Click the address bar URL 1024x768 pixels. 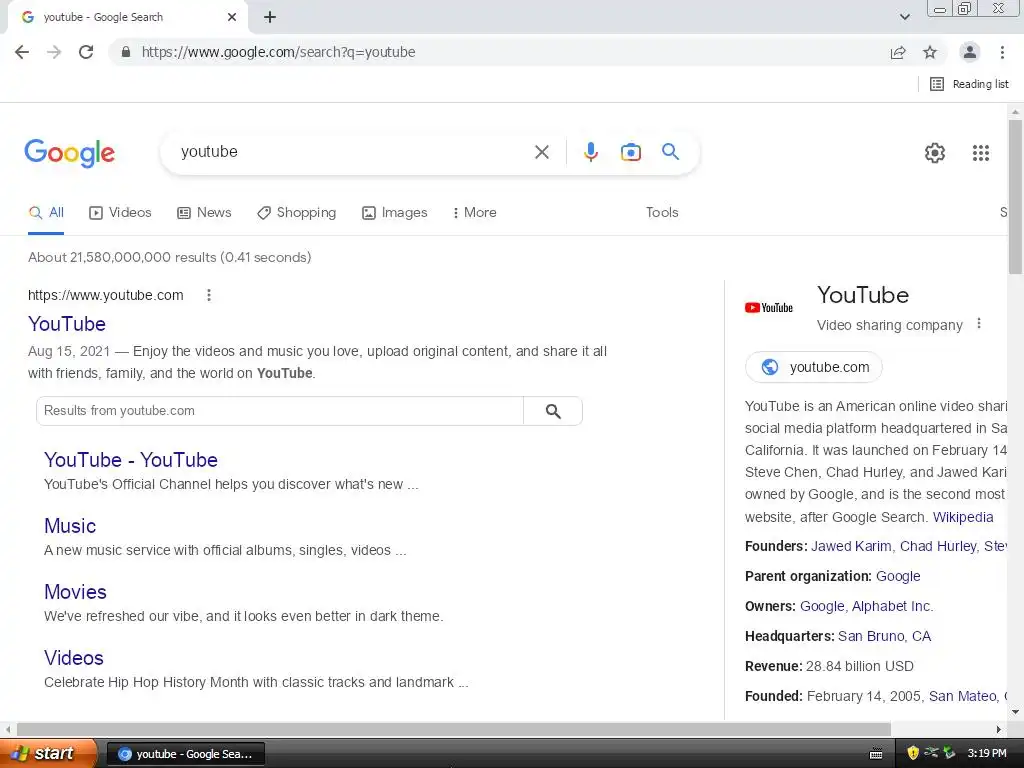pyautogui.click(x=278, y=52)
